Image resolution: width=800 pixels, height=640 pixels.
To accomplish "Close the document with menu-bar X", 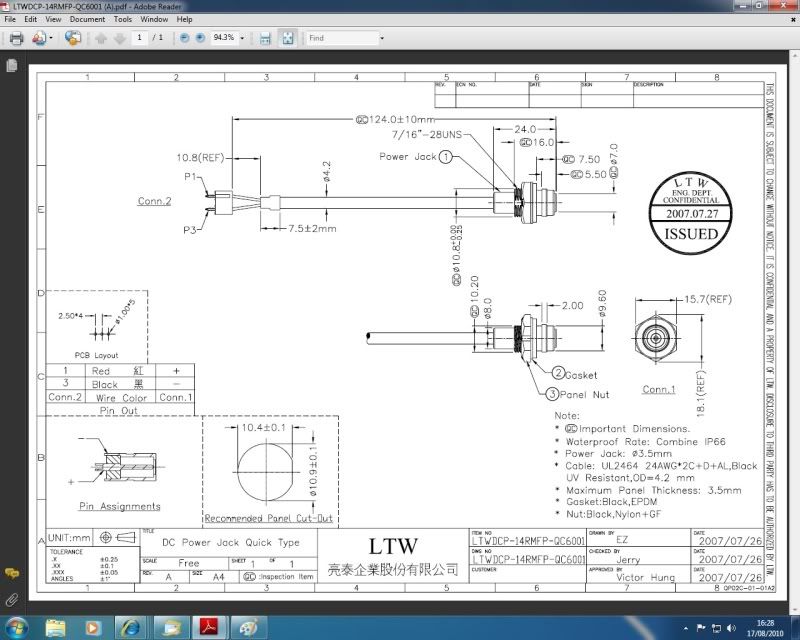I will 793,19.
